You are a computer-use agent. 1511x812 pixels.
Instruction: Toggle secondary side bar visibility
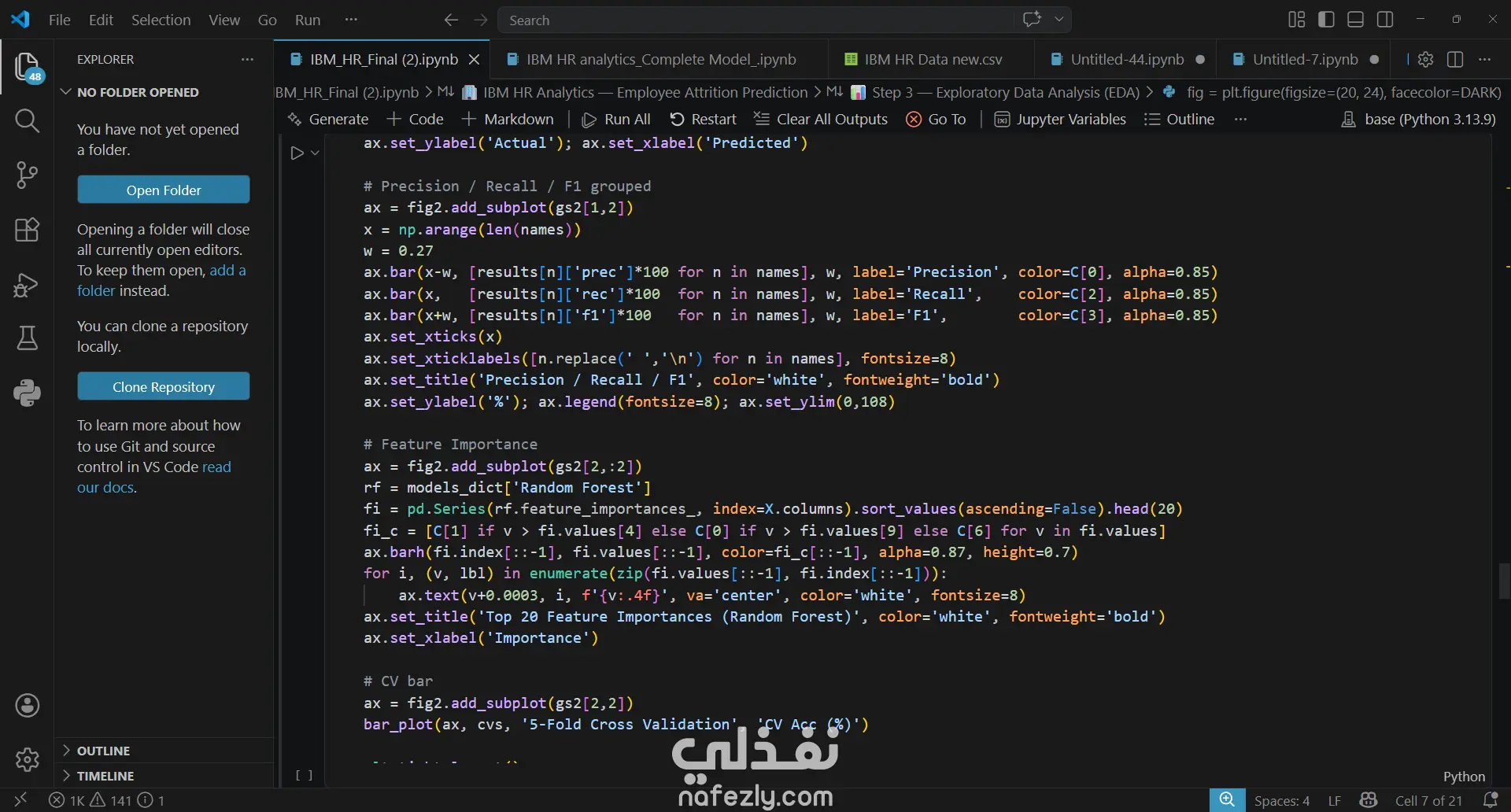[x=1385, y=20]
